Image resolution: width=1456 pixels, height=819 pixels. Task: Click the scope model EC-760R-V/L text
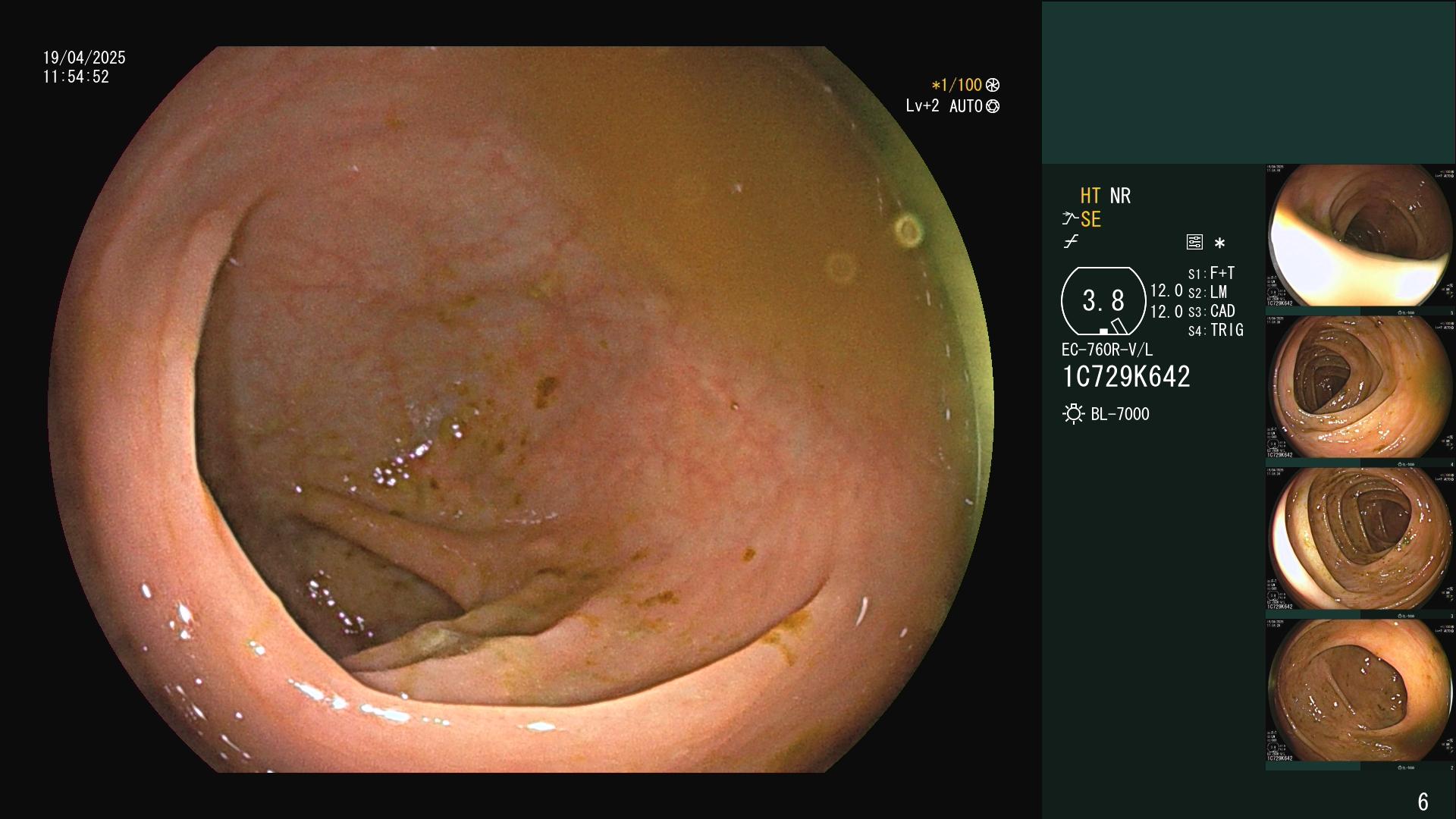[x=1106, y=350]
